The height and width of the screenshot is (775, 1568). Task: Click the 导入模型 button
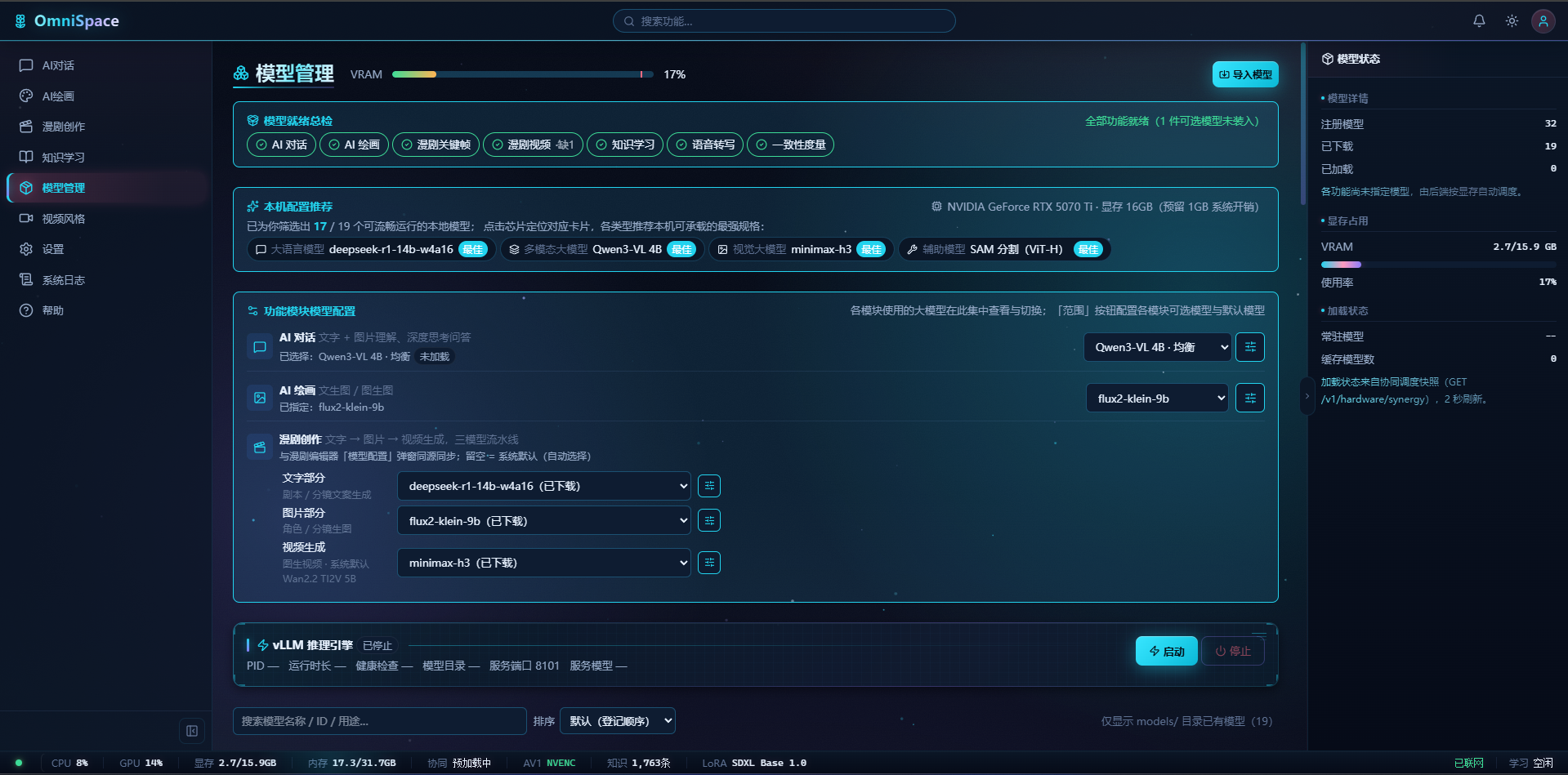pyautogui.click(x=1245, y=74)
